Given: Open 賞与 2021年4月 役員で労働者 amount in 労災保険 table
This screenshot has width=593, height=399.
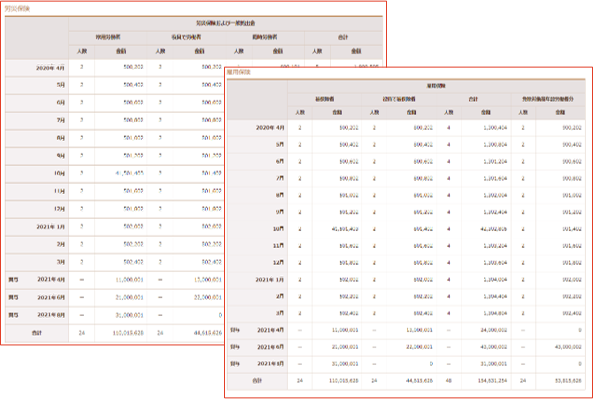Looking at the screenshot, I should tap(208, 280).
